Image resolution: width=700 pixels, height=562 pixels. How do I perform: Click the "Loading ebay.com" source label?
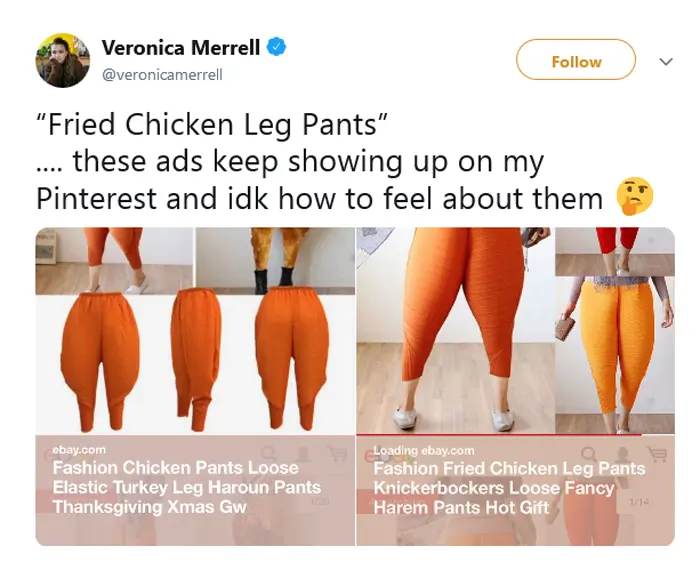point(424,451)
